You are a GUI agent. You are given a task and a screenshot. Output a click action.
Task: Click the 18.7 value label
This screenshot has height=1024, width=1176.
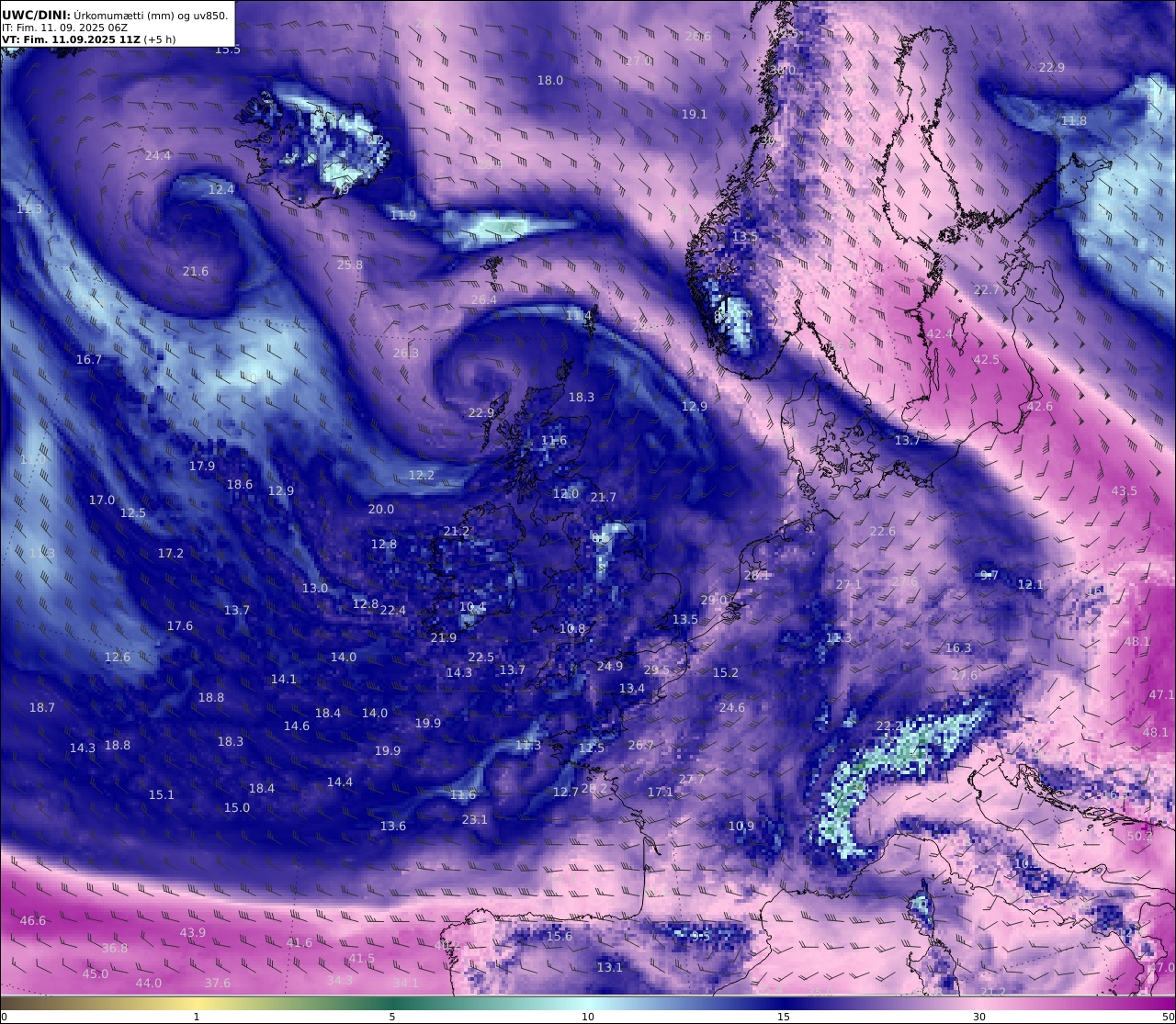coord(42,707)
